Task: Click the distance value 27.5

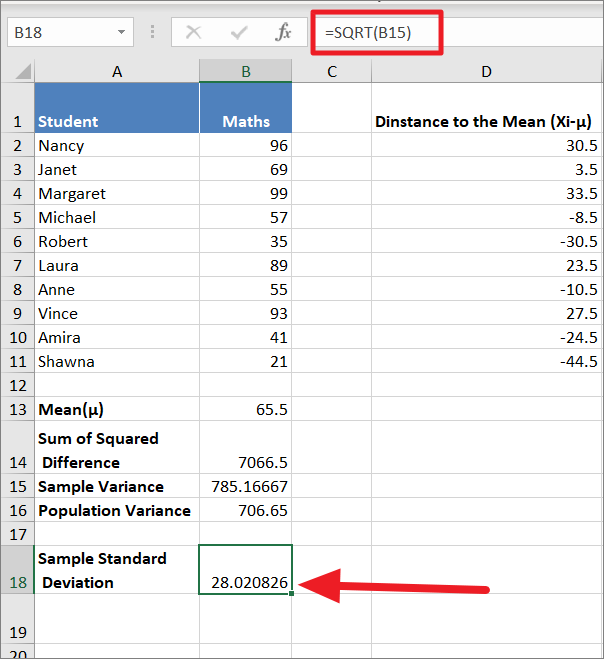Action: pos(487,313)
